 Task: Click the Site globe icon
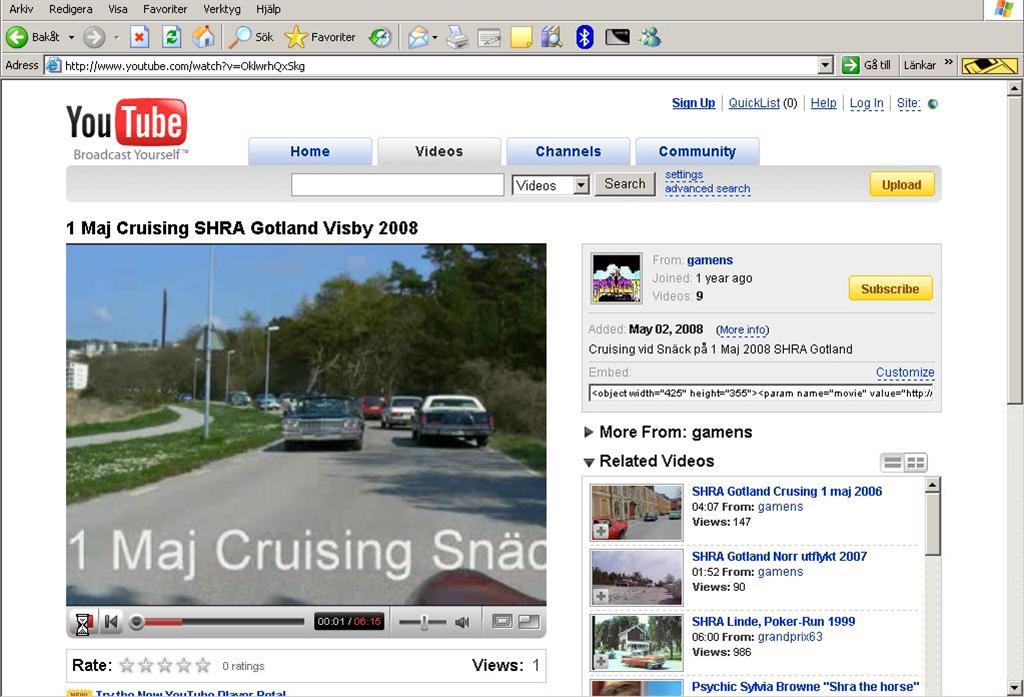pyautogui.click(x=933, y=104)
